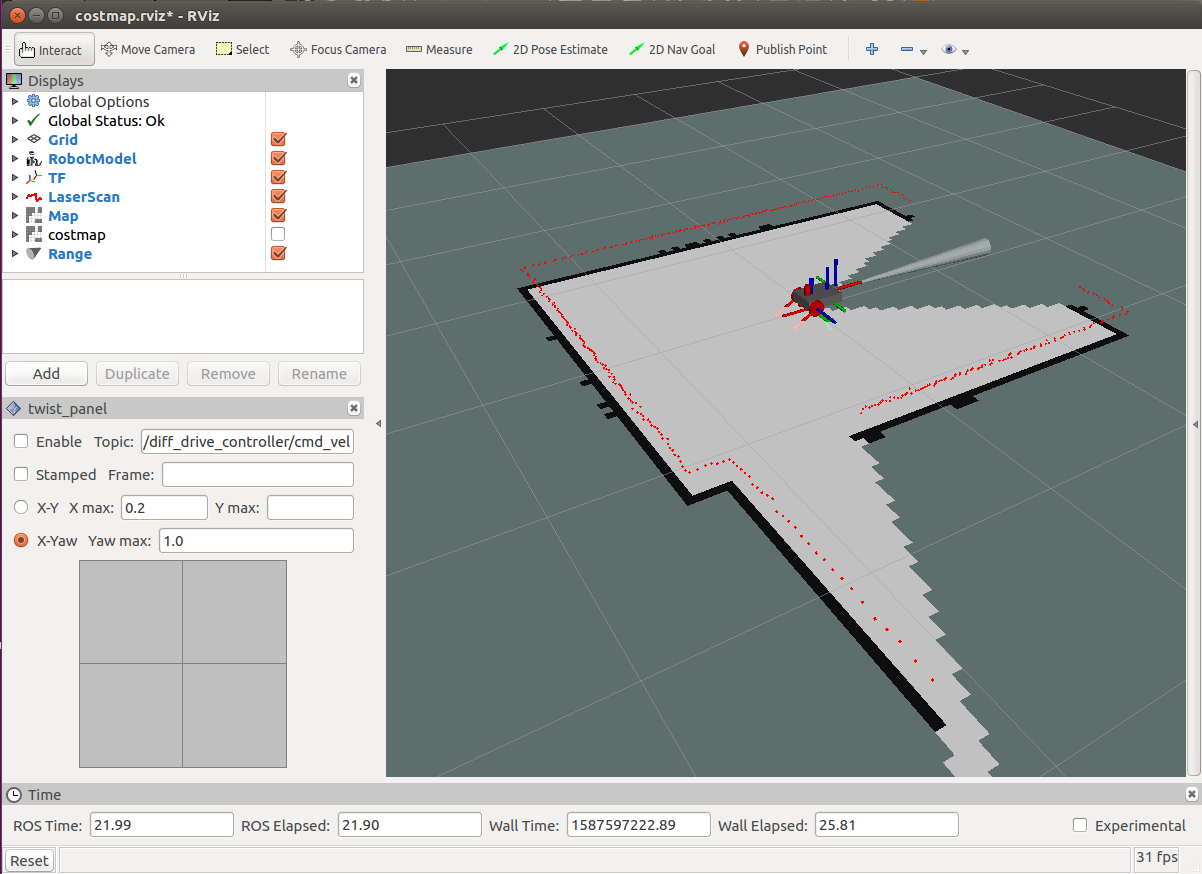This screenshot has height=874, width=1202.
Task: Tick the Experimental checkbox
Action: coord(1079,825)
